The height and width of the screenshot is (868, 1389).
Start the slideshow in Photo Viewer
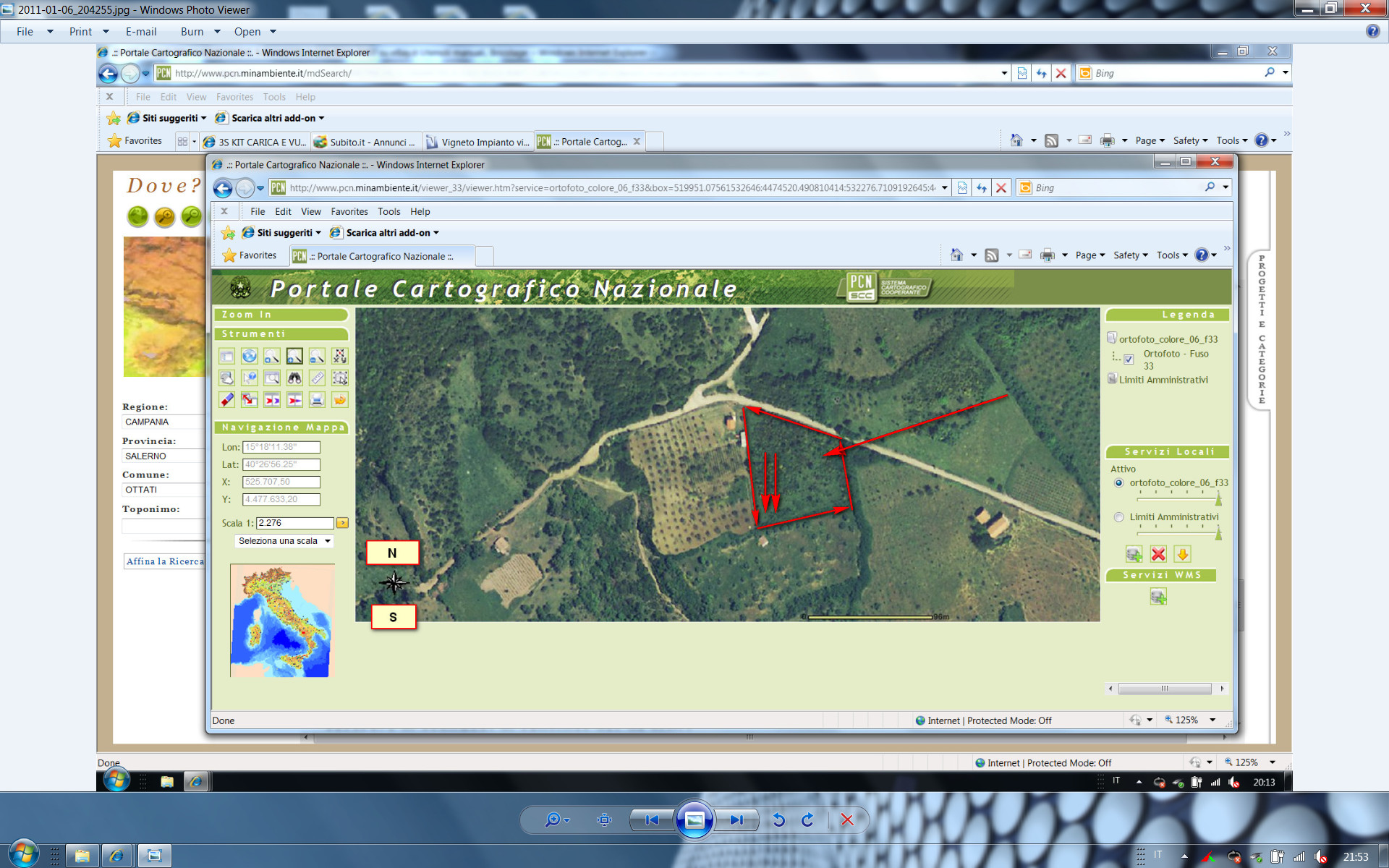coord(694,820)
